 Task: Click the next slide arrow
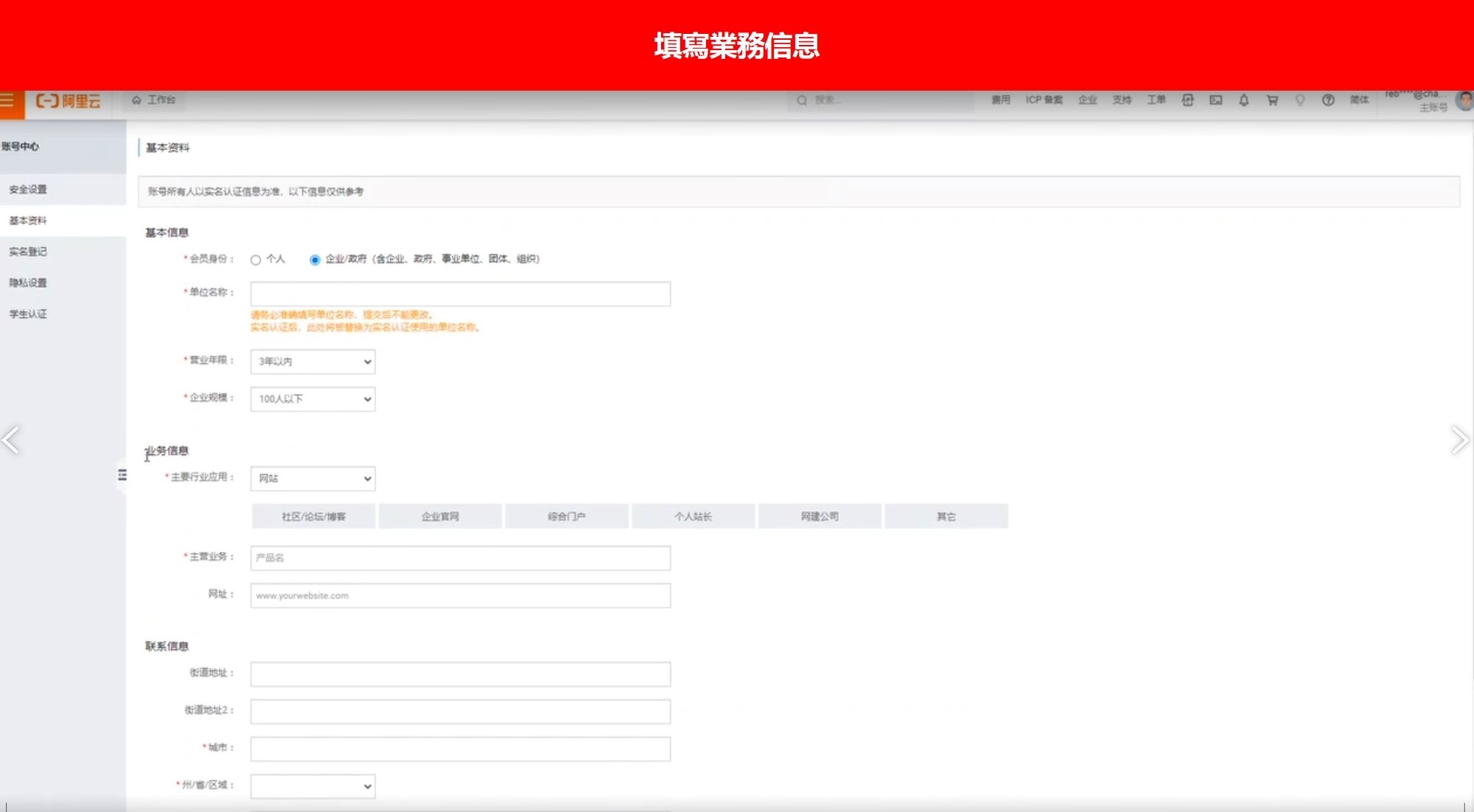point(1459,440)
